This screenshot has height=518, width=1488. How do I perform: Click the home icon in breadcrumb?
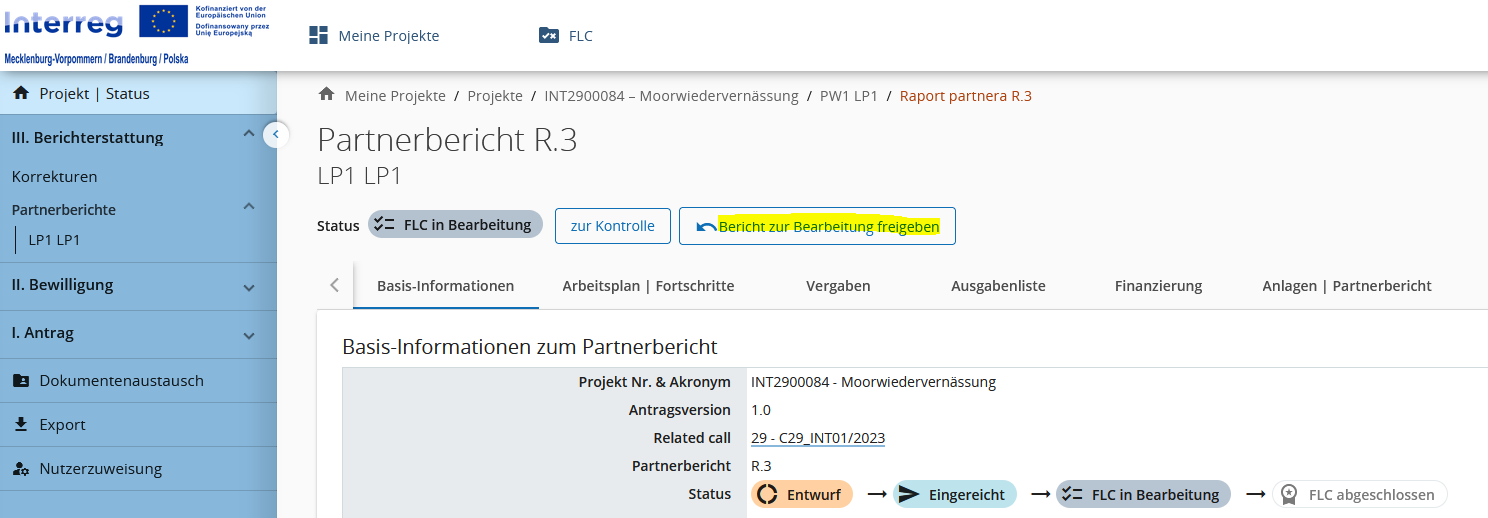point(326,95)
